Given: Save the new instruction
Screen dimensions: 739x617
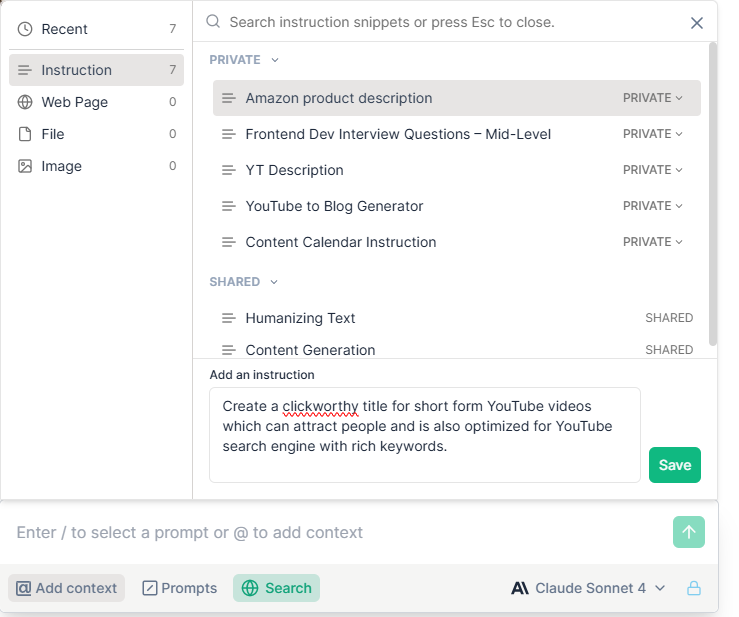Looking at the screenshot, I should pyautogui.click(x=674, y=465).
